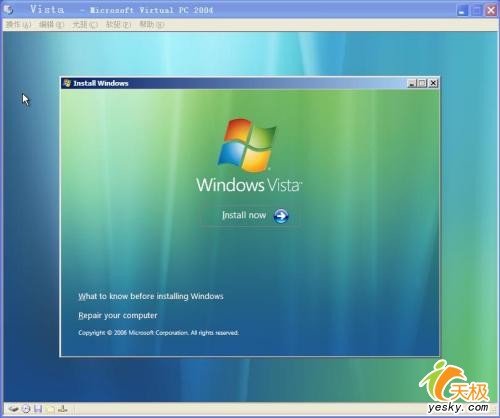
Task: Click the network adapter icon in status bar
Action: click(63, 408)
